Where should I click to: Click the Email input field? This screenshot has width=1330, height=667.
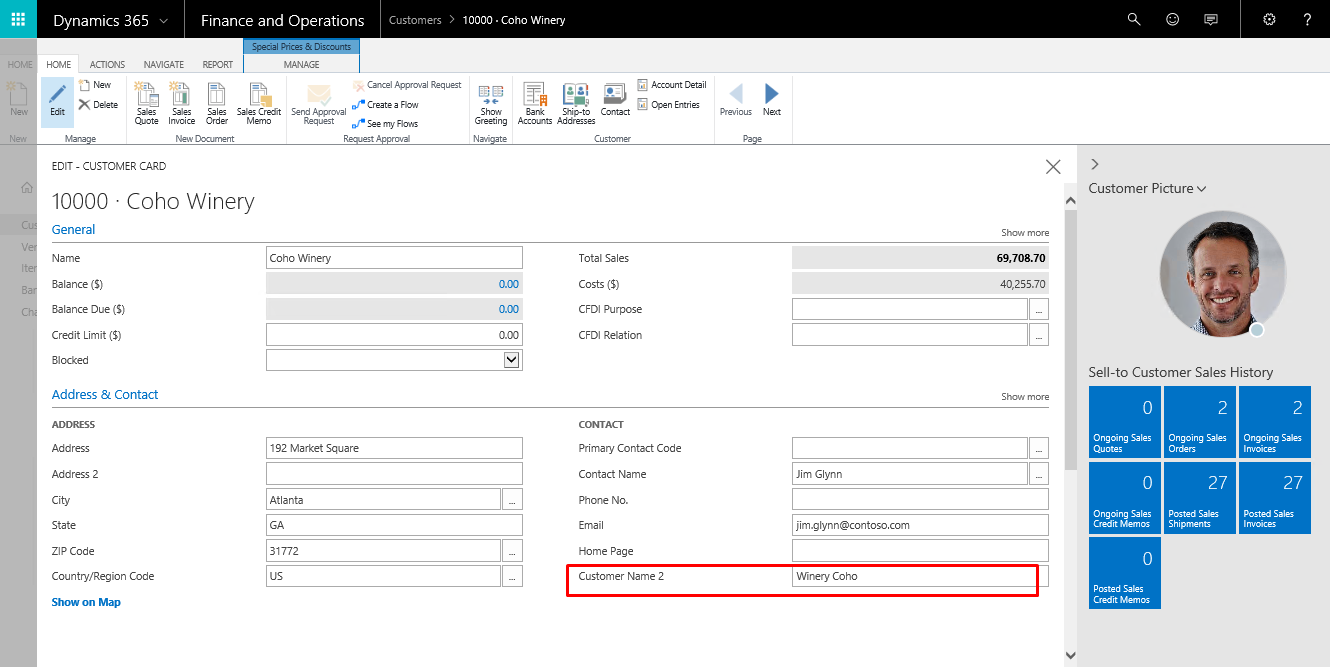920,525
